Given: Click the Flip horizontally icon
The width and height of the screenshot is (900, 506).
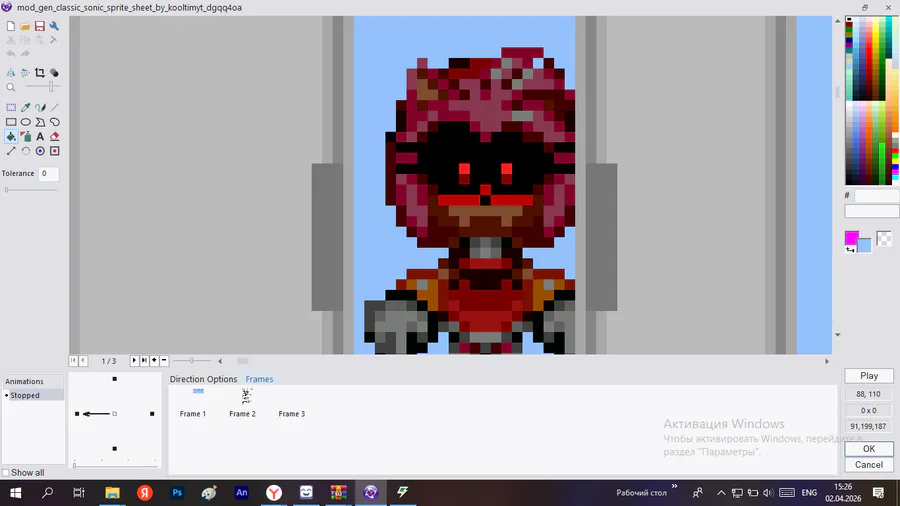Looking at the screenshot, I should (11, 73).
